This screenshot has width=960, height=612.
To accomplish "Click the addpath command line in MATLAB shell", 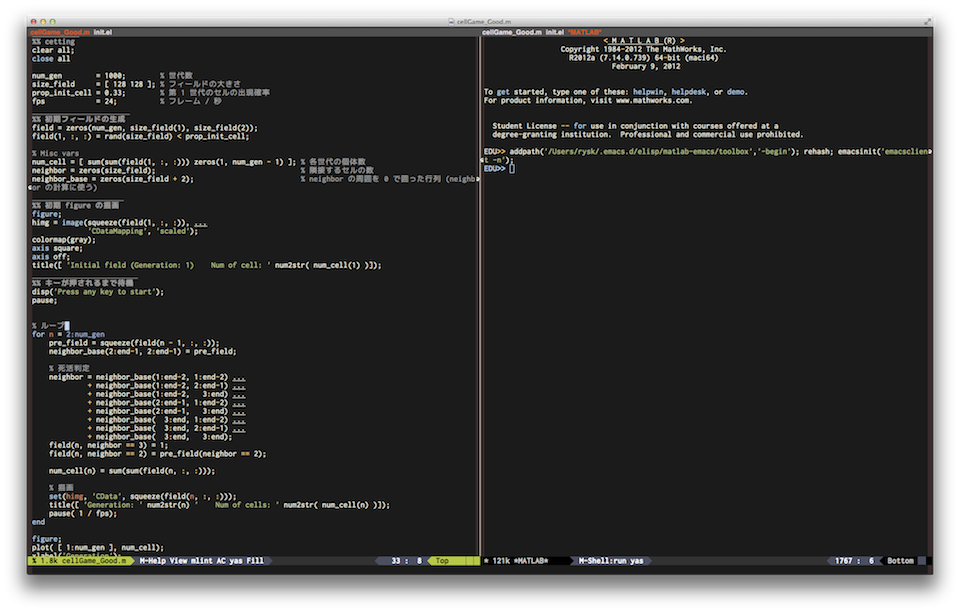I will (x=707, y=152).
